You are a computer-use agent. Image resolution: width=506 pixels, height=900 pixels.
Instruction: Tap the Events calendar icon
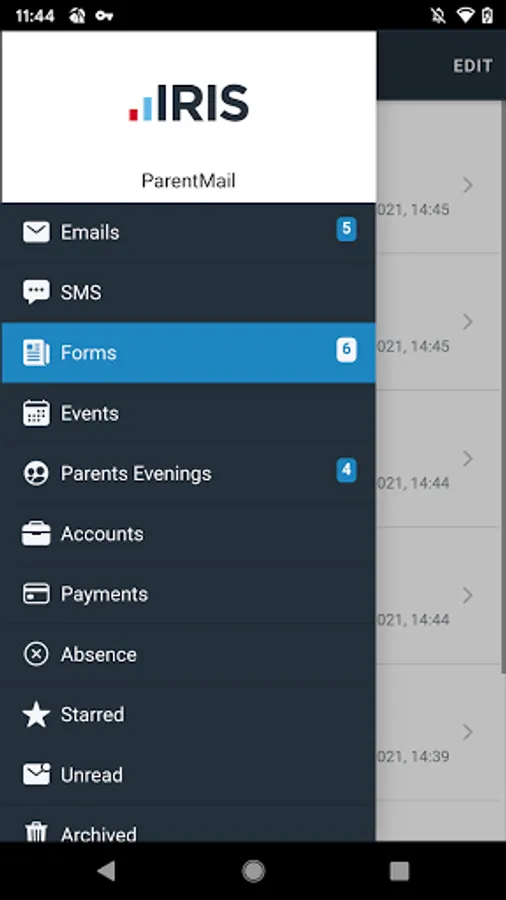(x=36, y=413)
